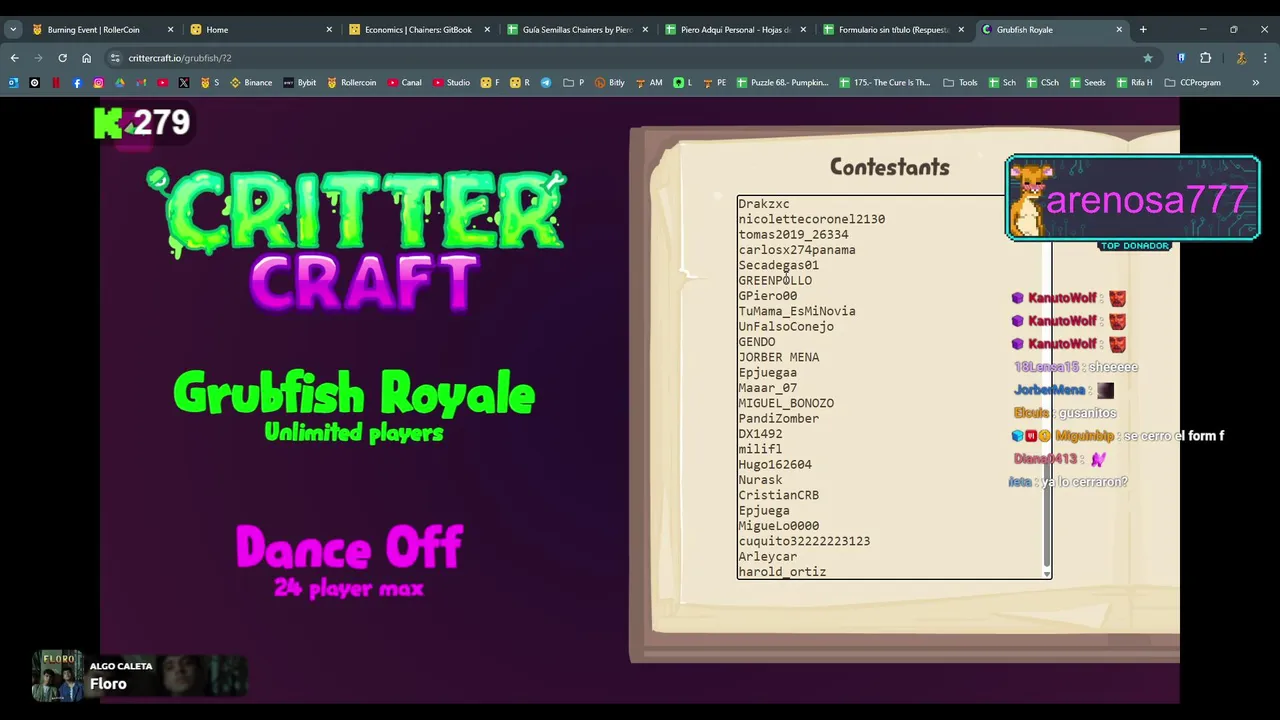
Task: Select the Grubfish Royale game mode
Action: pyautogui.click(x=354, y=405)
